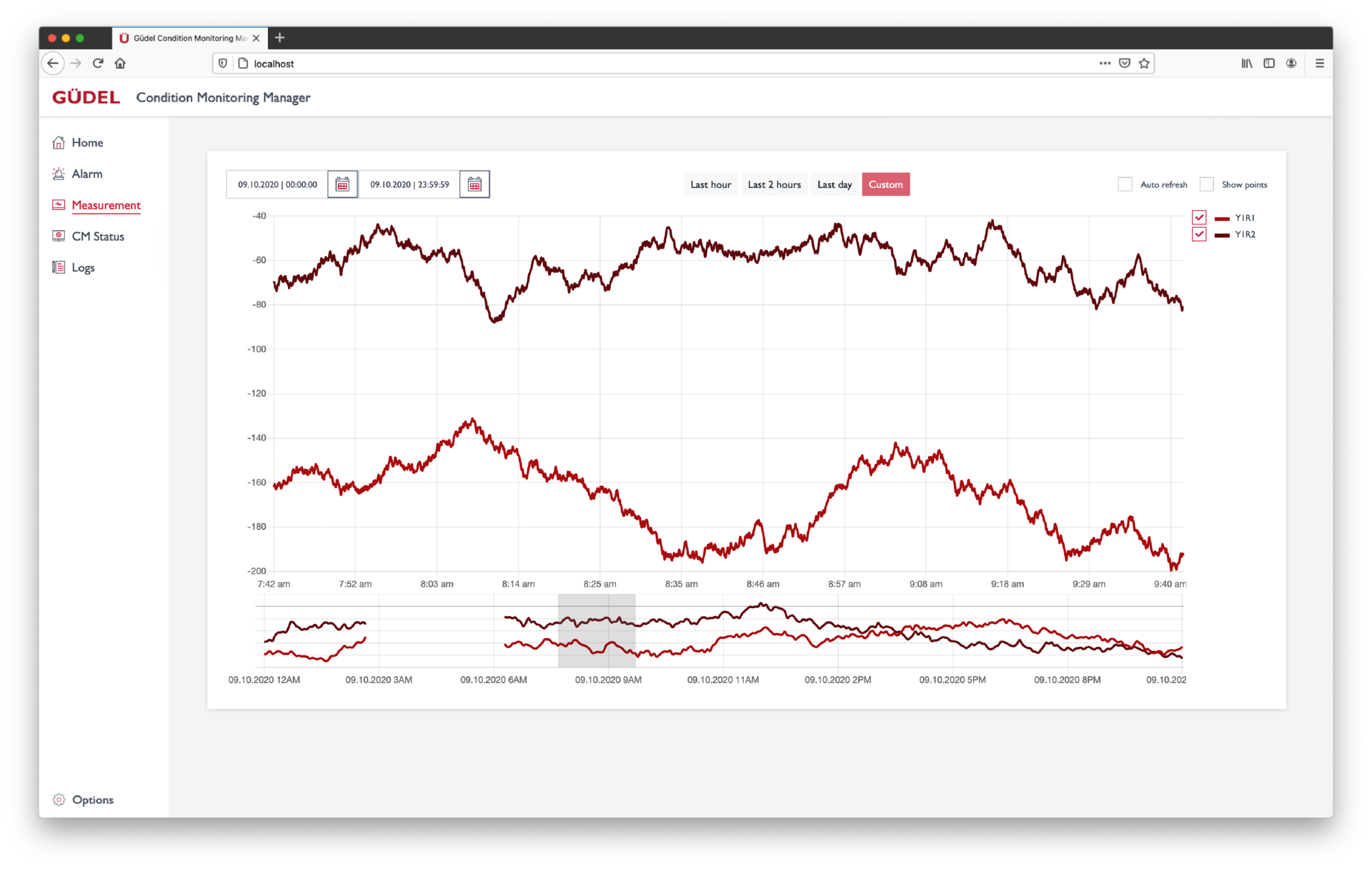Click the Home sidebar icon

point(59,142)
